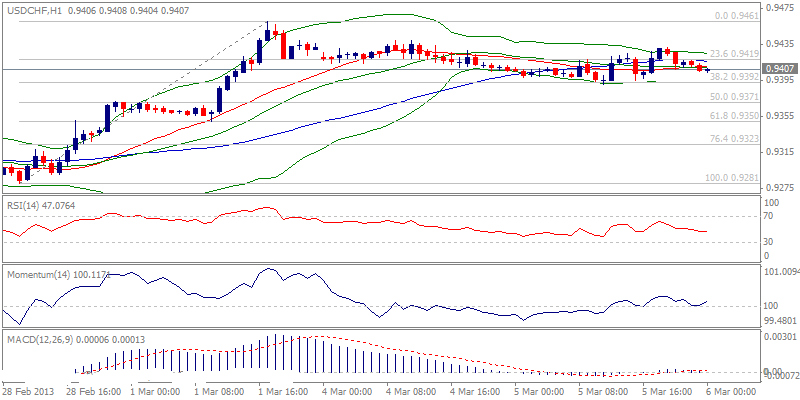The image size is (800, 400).
Task: Click the 61.8 Fibonacci level label
Action: (732, 116)
